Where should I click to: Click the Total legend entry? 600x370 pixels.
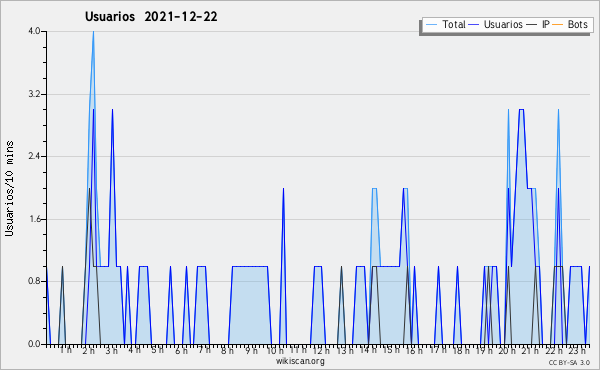453,24
